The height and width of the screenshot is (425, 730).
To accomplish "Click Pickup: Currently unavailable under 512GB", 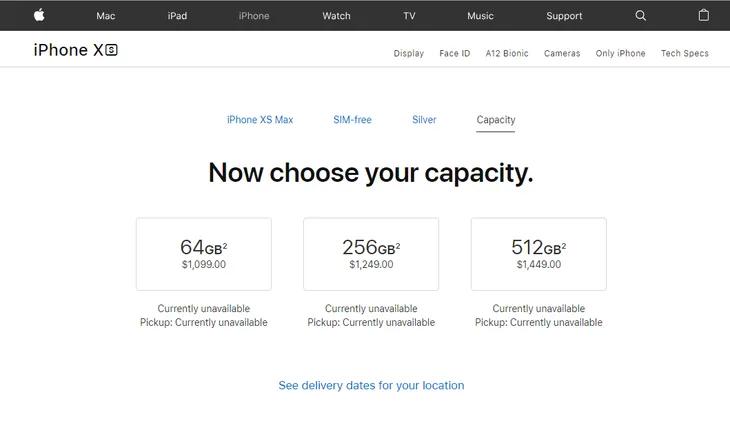I will [539, 322].
